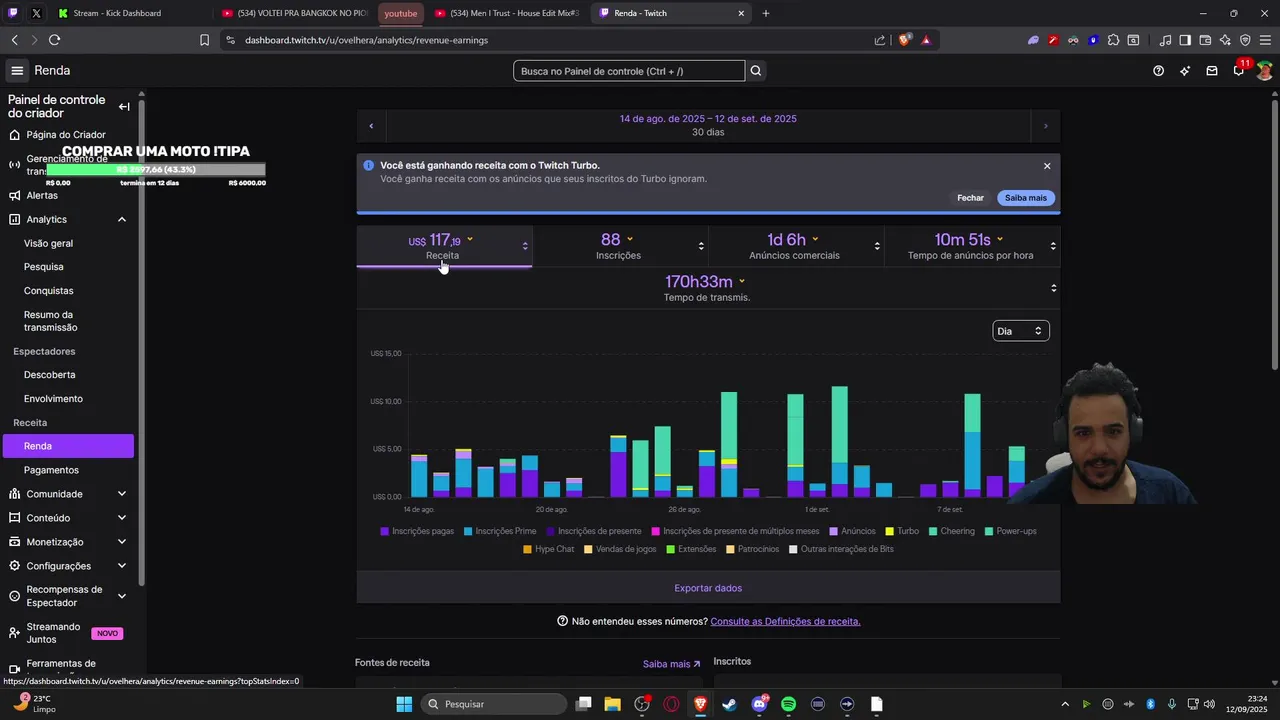Viewport: 1280px width, 720px height.
Task: Open Pagamentos under Receita
Action: coord(51,470)
